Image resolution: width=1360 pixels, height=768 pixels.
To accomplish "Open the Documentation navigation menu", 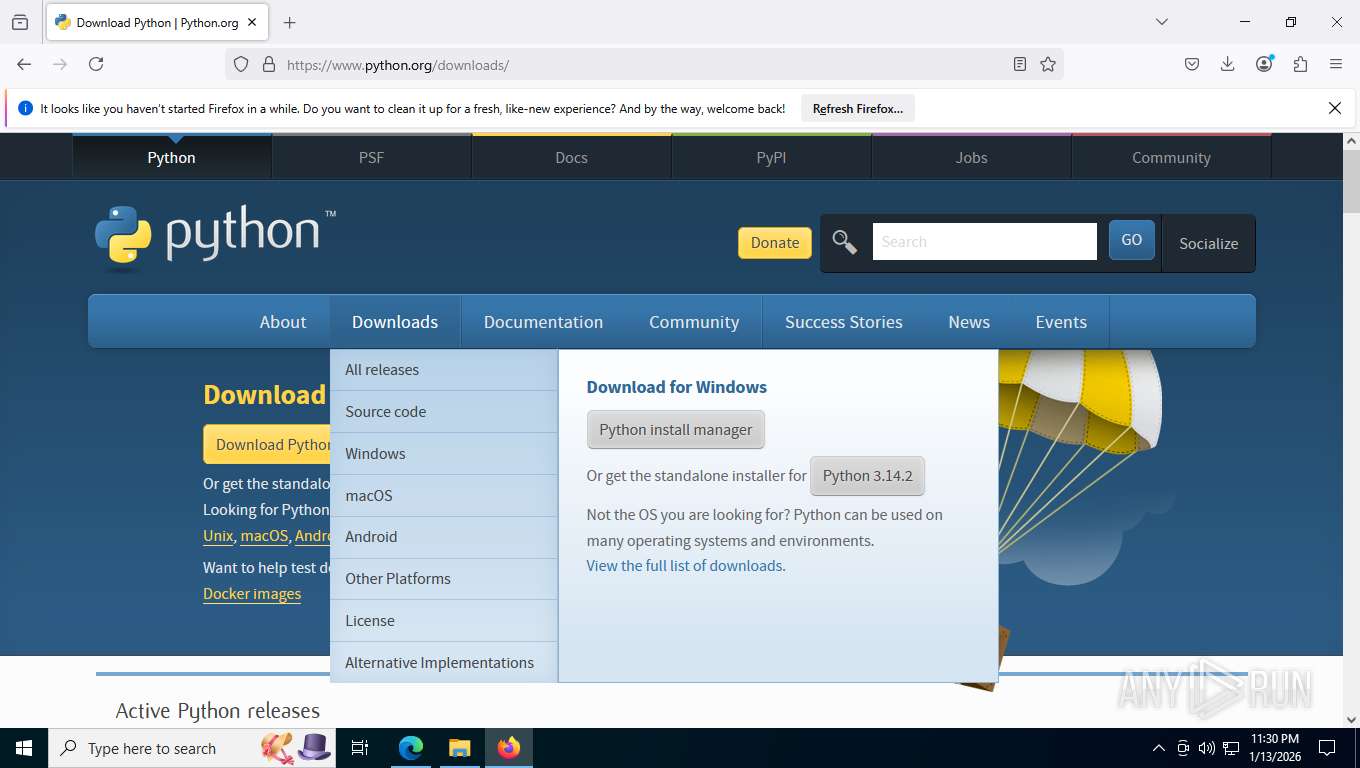I will 543,322.
